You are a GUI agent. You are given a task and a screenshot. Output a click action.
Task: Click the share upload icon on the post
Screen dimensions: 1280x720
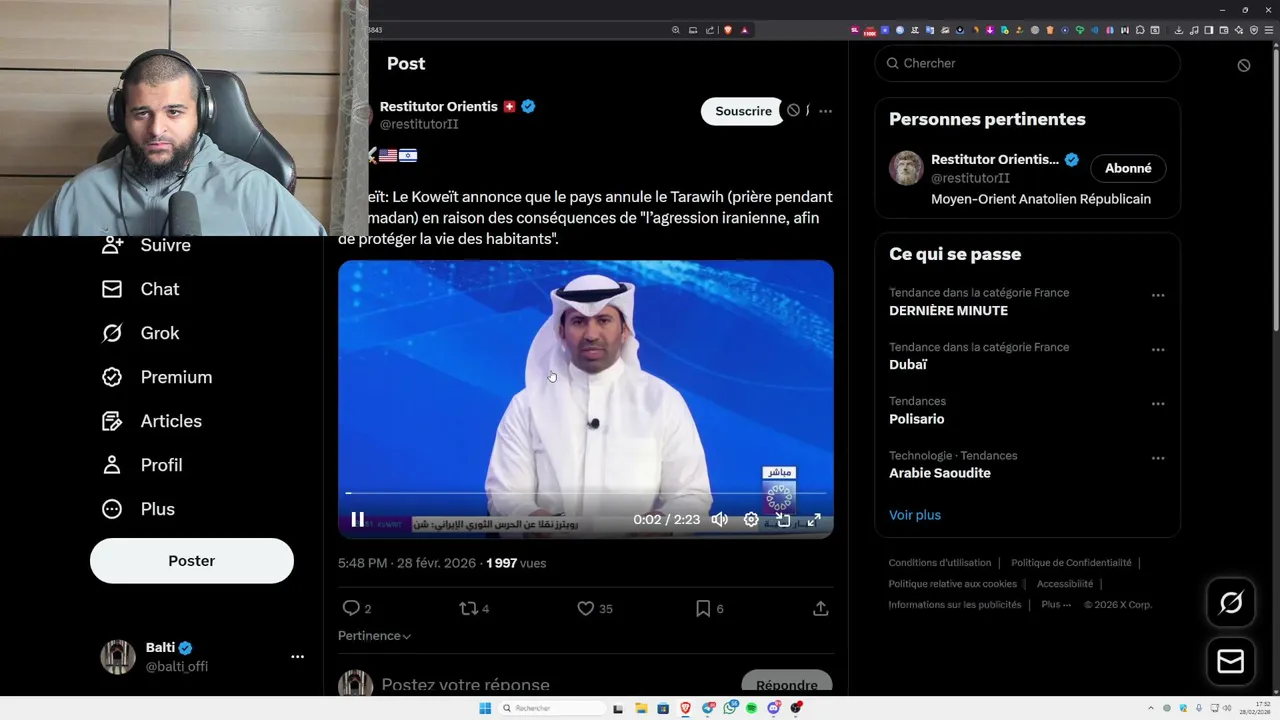click(820, 608)
